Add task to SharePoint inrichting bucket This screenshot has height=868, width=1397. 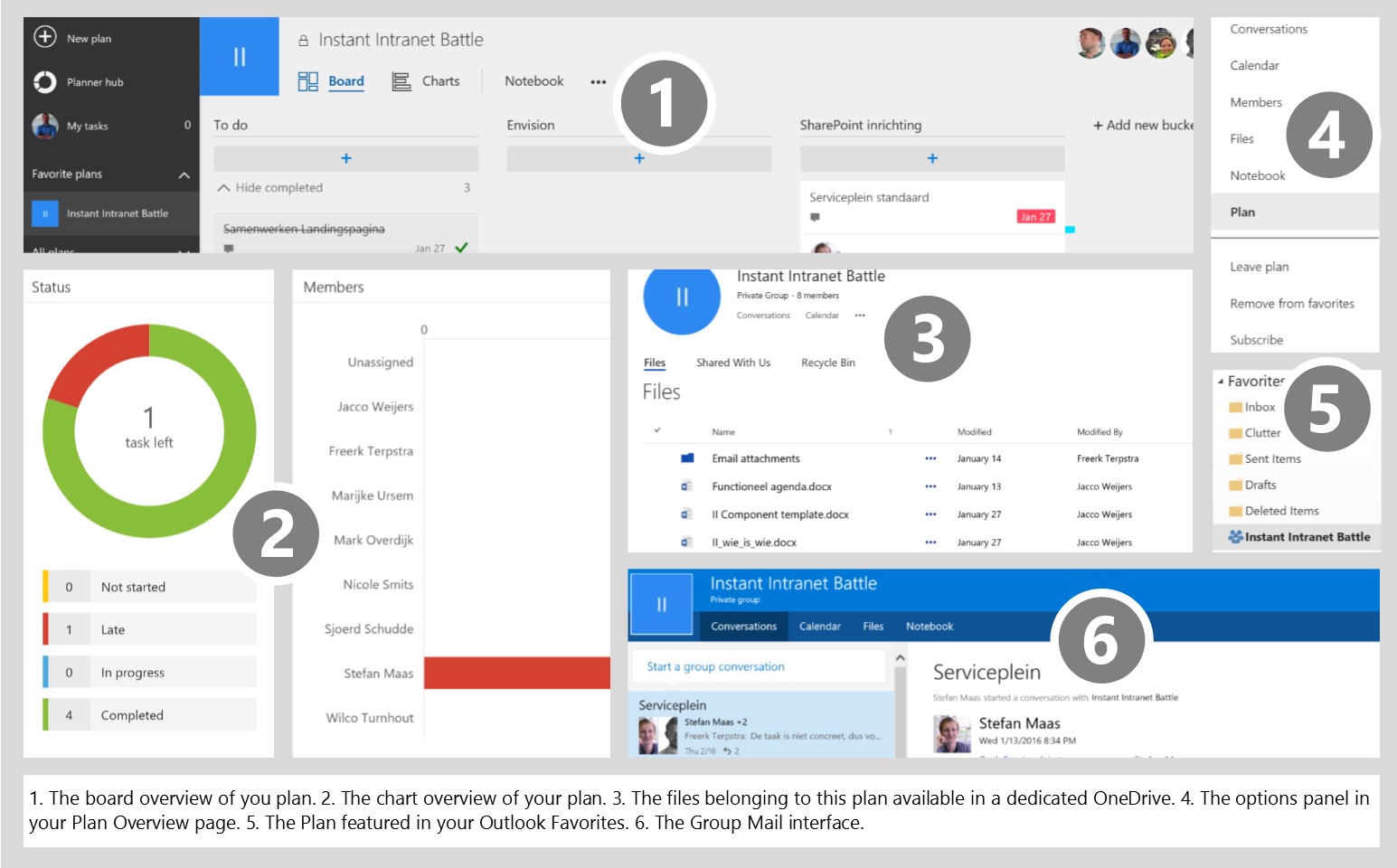pyautogui.click(x=932, y=158)
